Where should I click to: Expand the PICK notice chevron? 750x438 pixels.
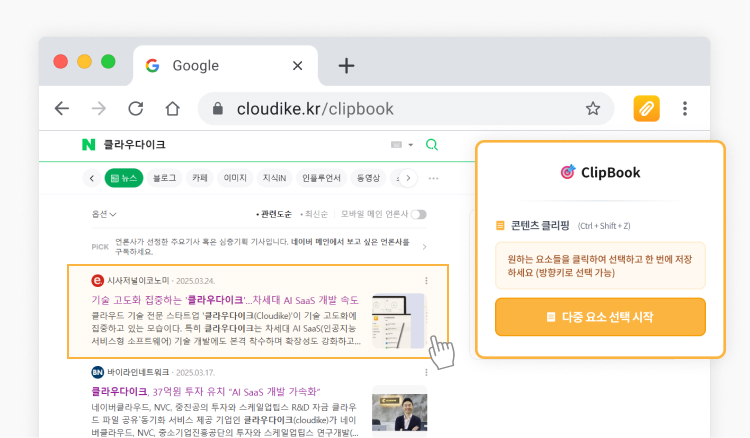tap(424, 247)
